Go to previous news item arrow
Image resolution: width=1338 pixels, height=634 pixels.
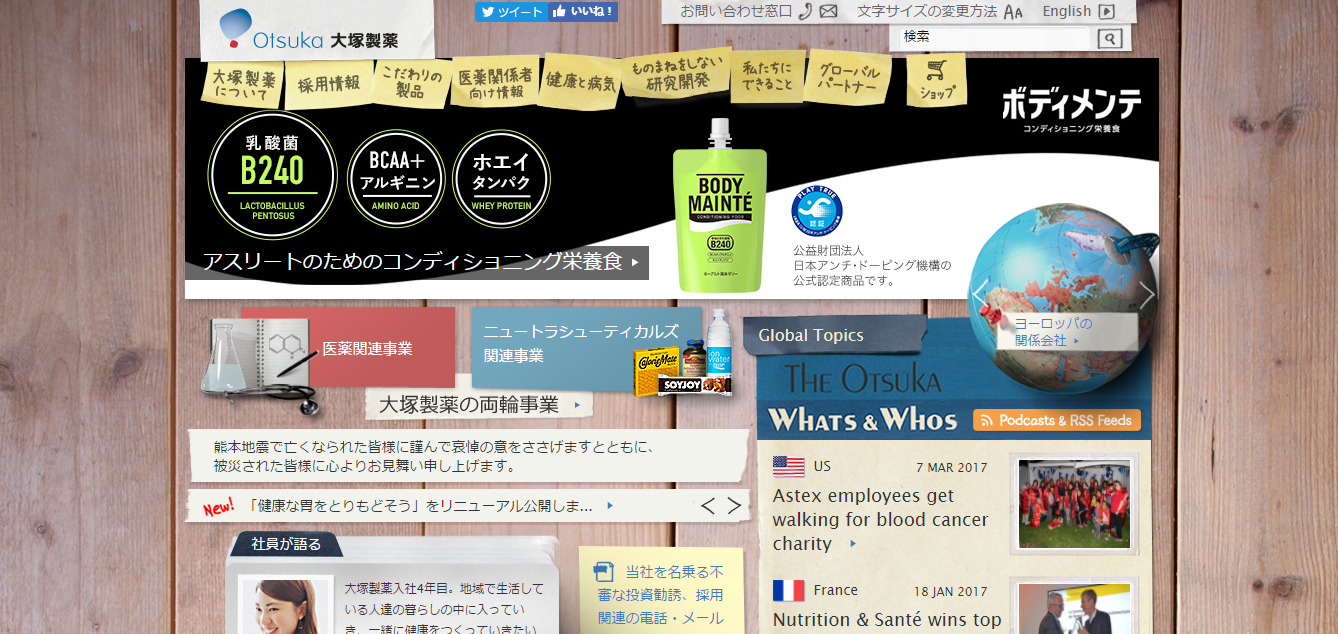(x=708, y=506)
